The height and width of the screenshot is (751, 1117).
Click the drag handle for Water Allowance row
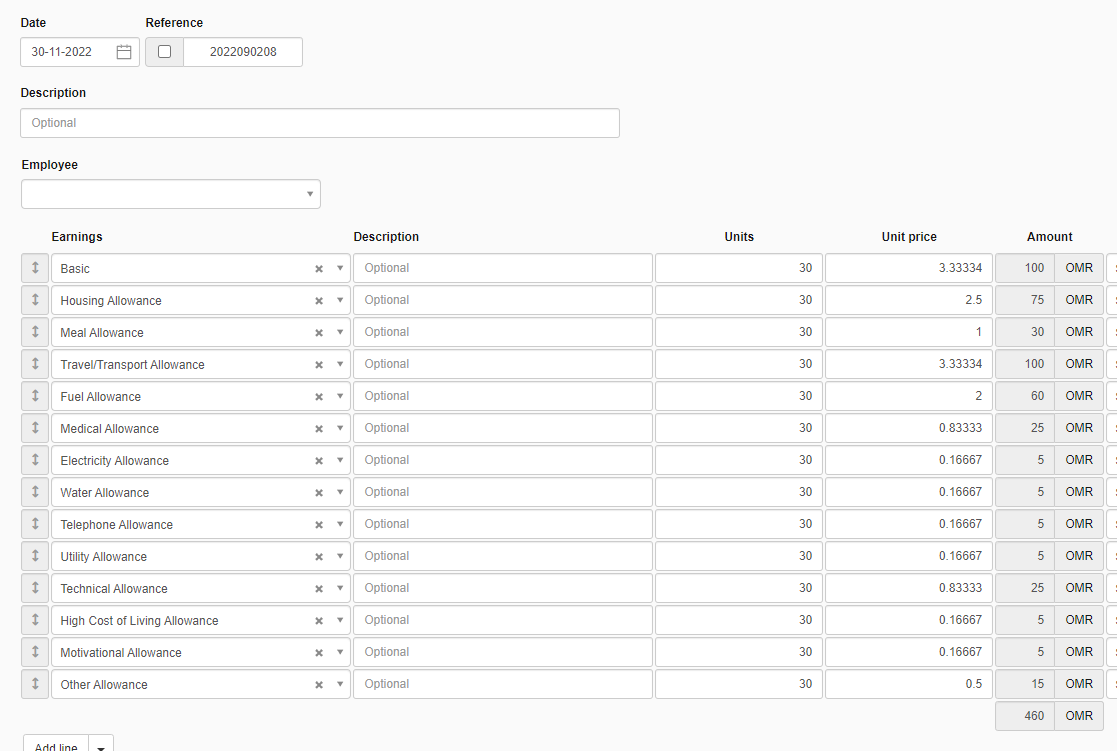click(35, 492)
